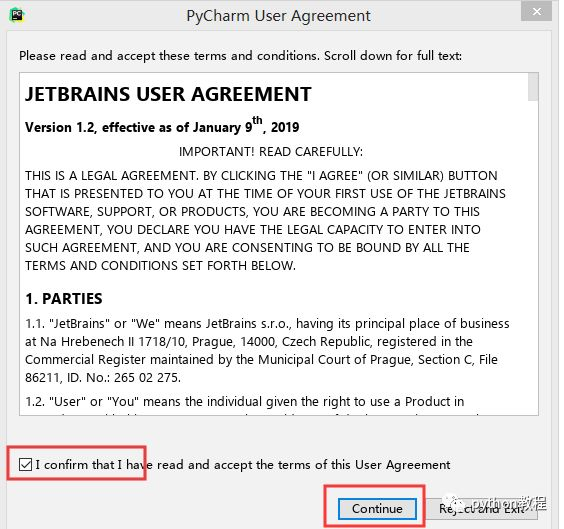Click the PyCharm logo icon in title bar

click(x=17, y=15)
